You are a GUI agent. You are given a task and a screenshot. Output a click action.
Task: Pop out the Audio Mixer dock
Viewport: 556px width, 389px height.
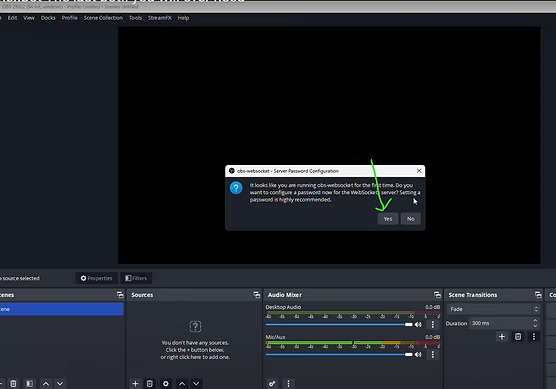click(437, 295)
